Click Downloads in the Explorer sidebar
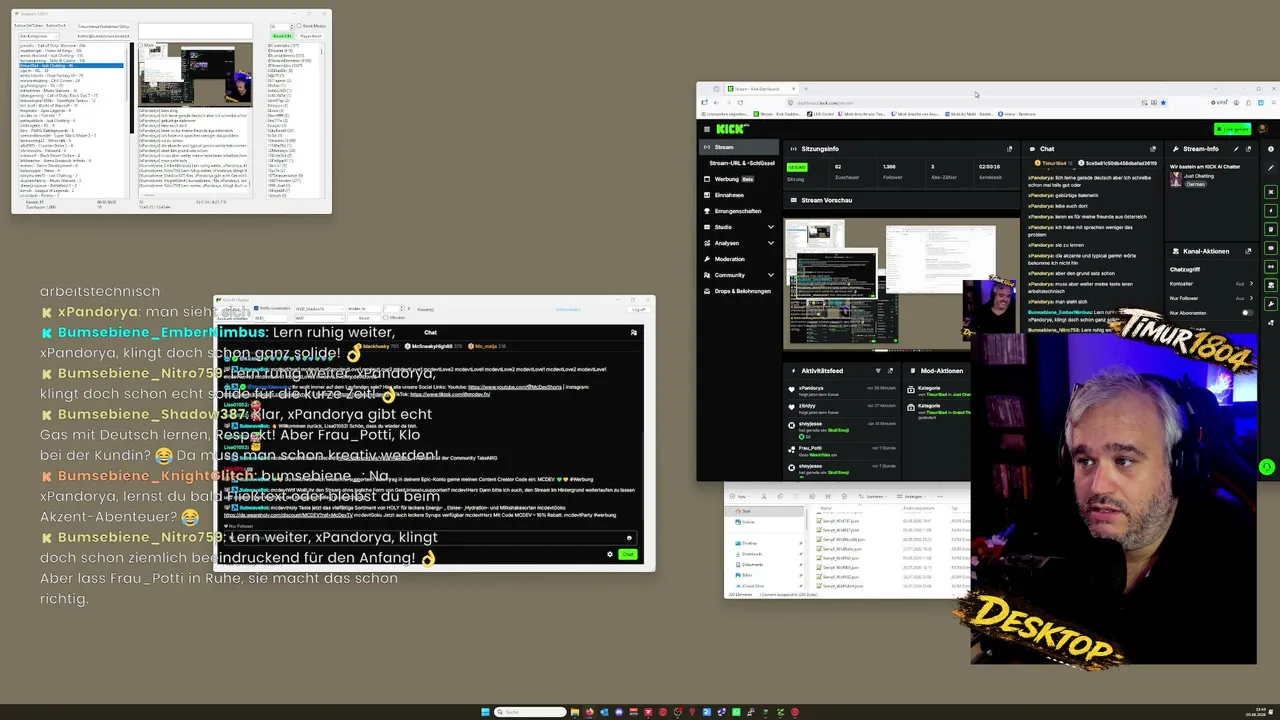Screen dimensions: 1280x720 pos(752,554)
